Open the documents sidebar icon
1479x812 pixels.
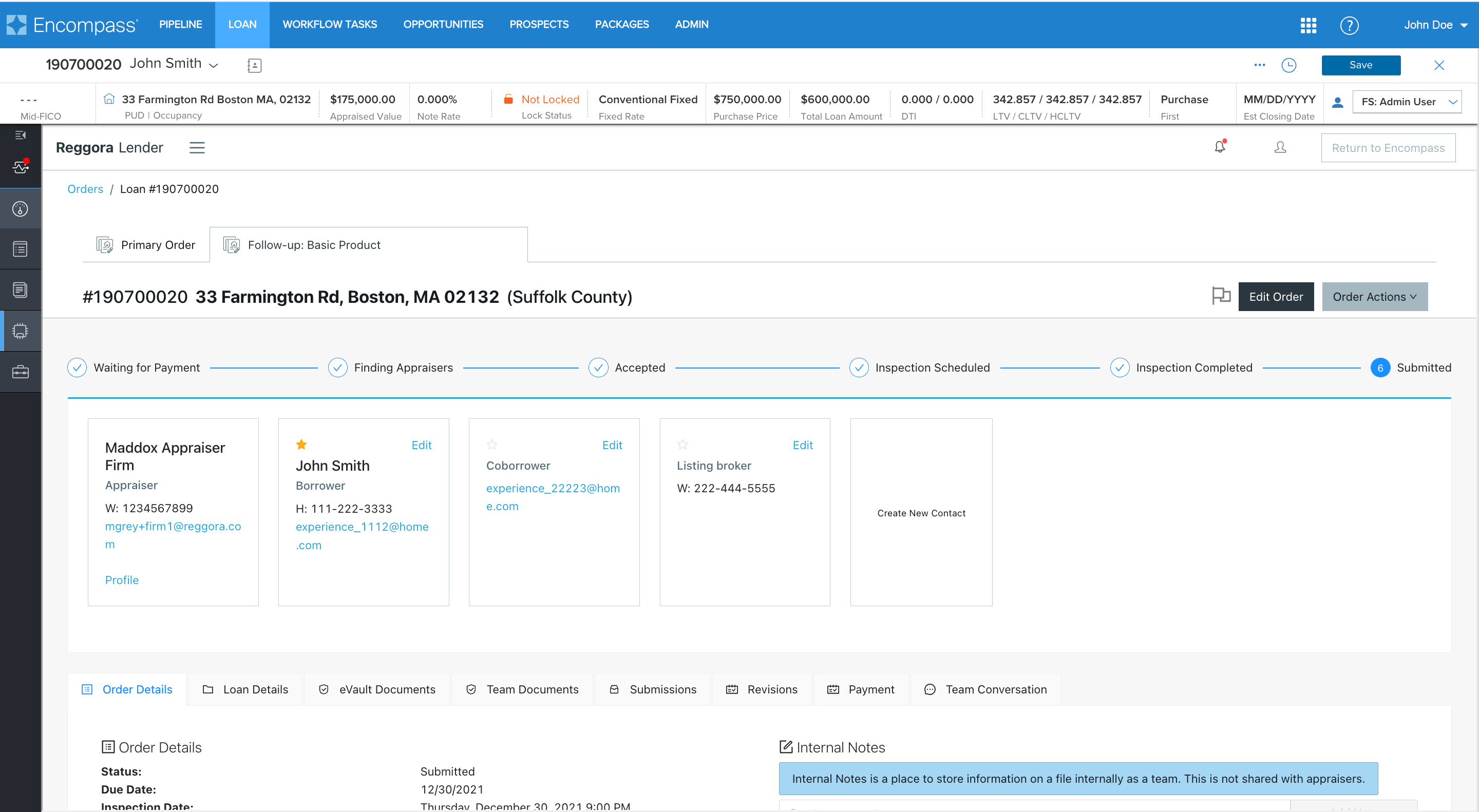[x=20, y=290]
